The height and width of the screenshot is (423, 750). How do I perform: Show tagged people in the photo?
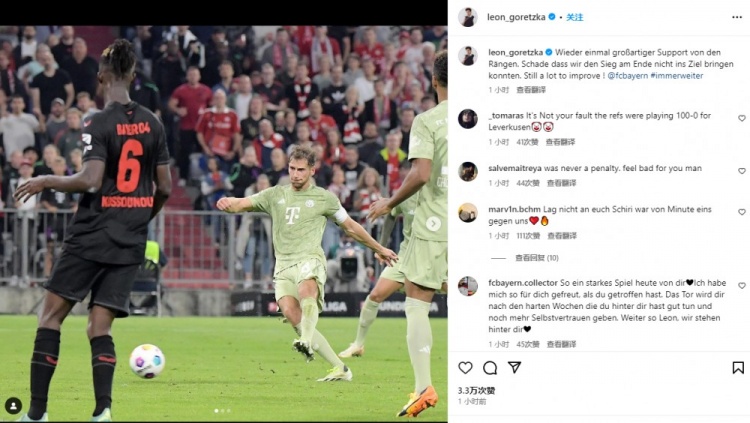(13, 406)
